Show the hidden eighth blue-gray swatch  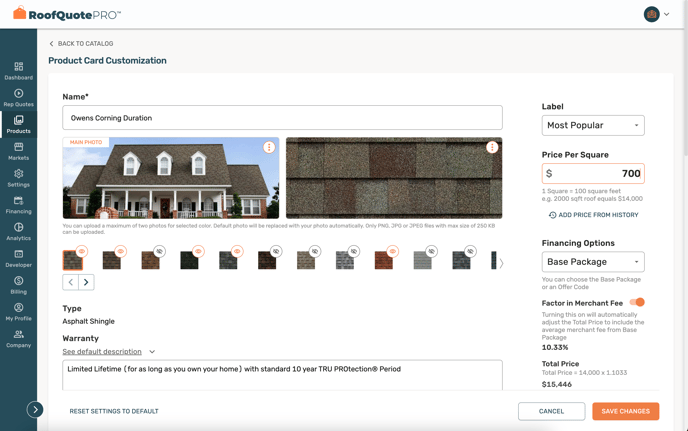point(354,251)
